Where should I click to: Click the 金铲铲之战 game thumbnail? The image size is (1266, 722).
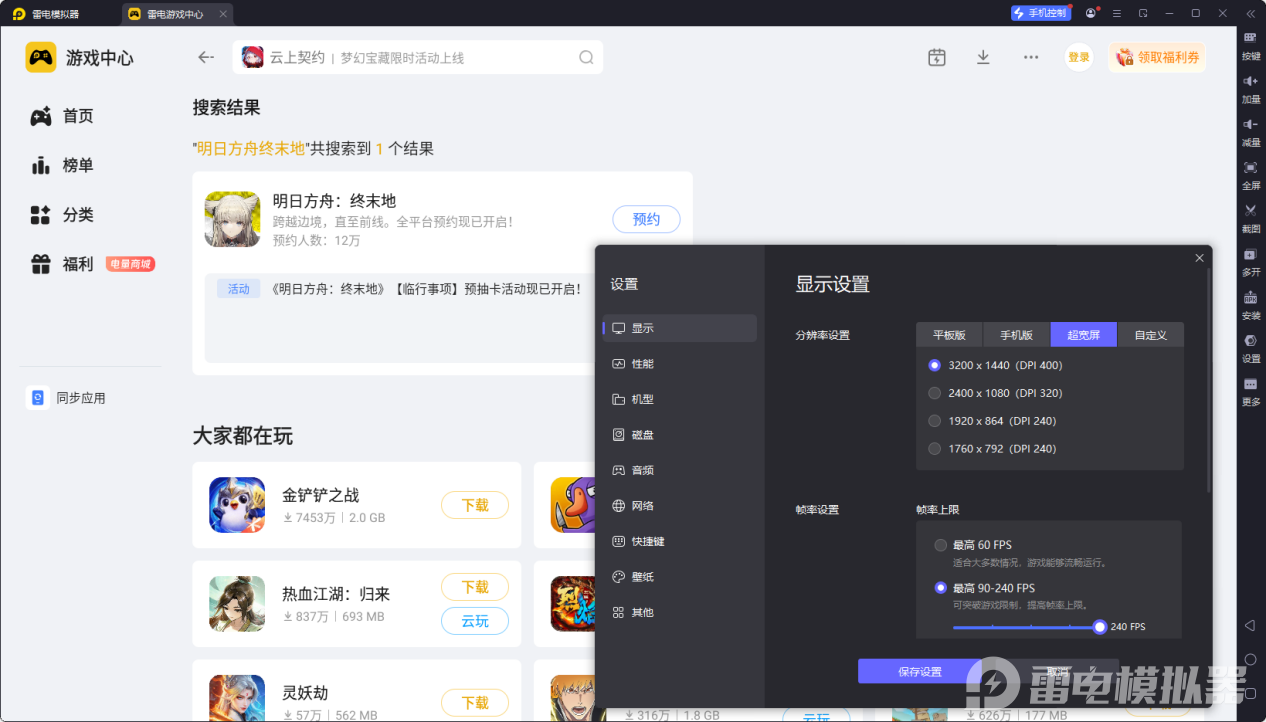[x=237, y=505]
